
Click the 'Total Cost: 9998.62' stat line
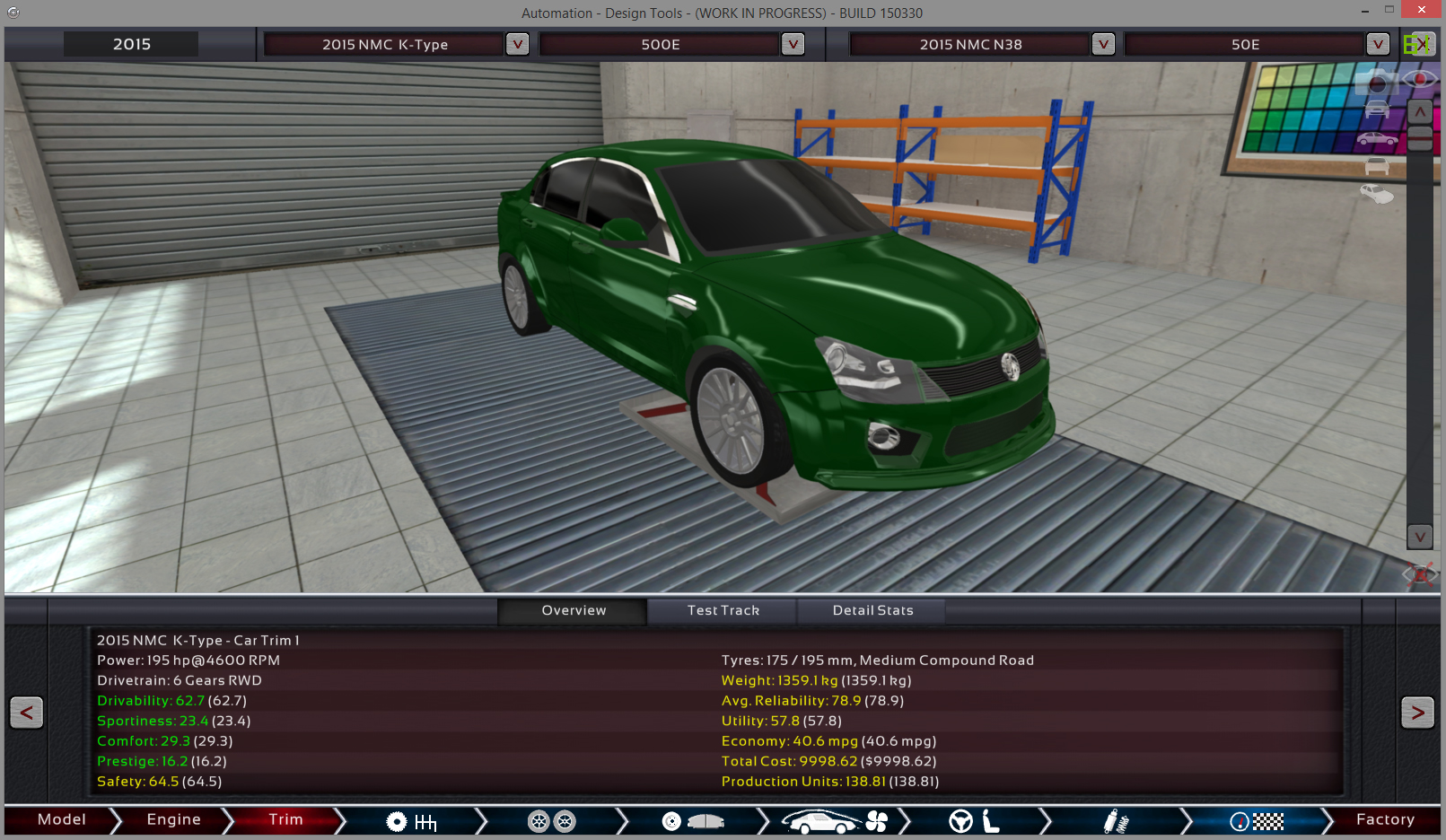point(828,761)
